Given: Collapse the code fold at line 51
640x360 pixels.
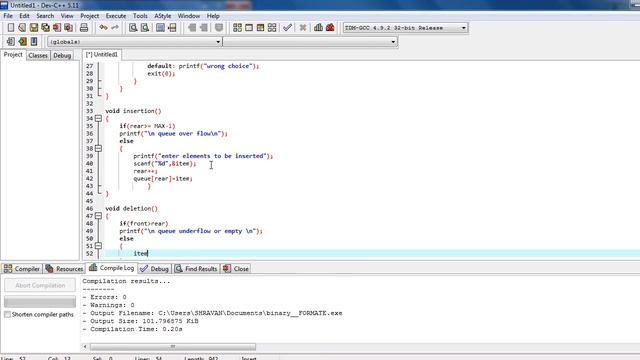Looking at the screenshot, I should pyautogui.click(x=98, y=246).
